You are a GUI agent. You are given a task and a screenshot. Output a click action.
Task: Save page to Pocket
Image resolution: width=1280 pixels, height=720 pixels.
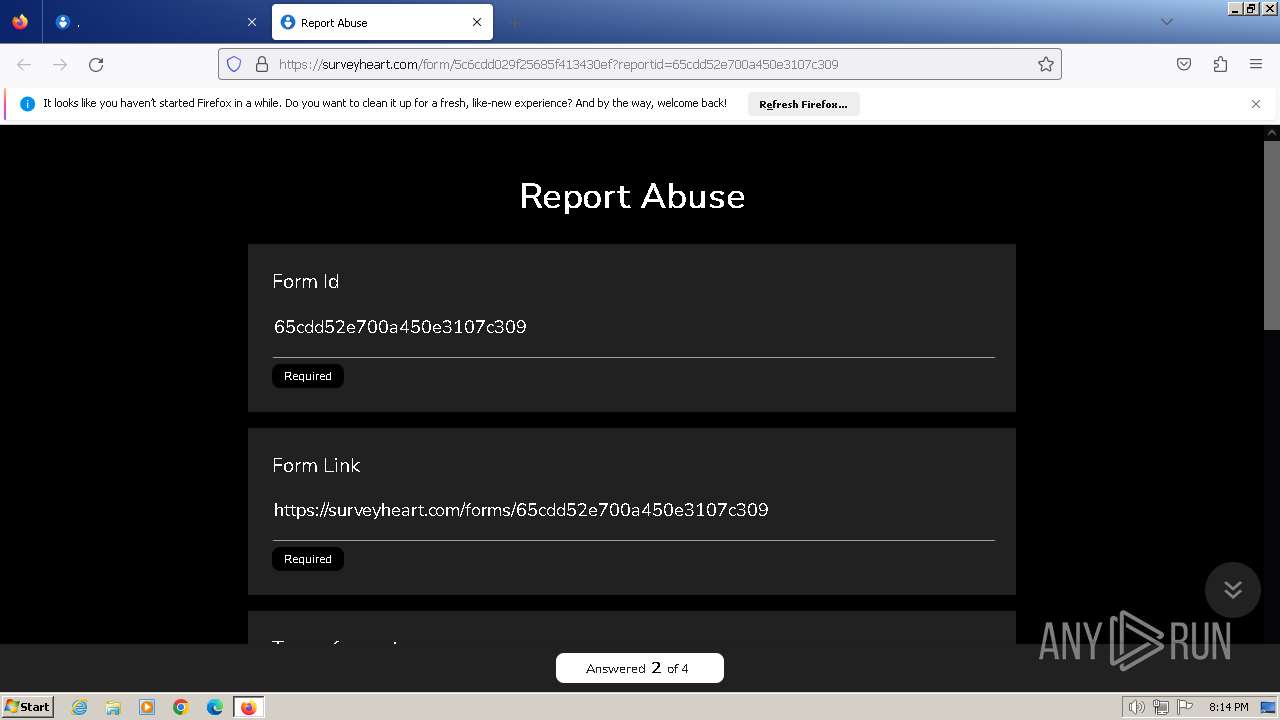point(1184,64)
